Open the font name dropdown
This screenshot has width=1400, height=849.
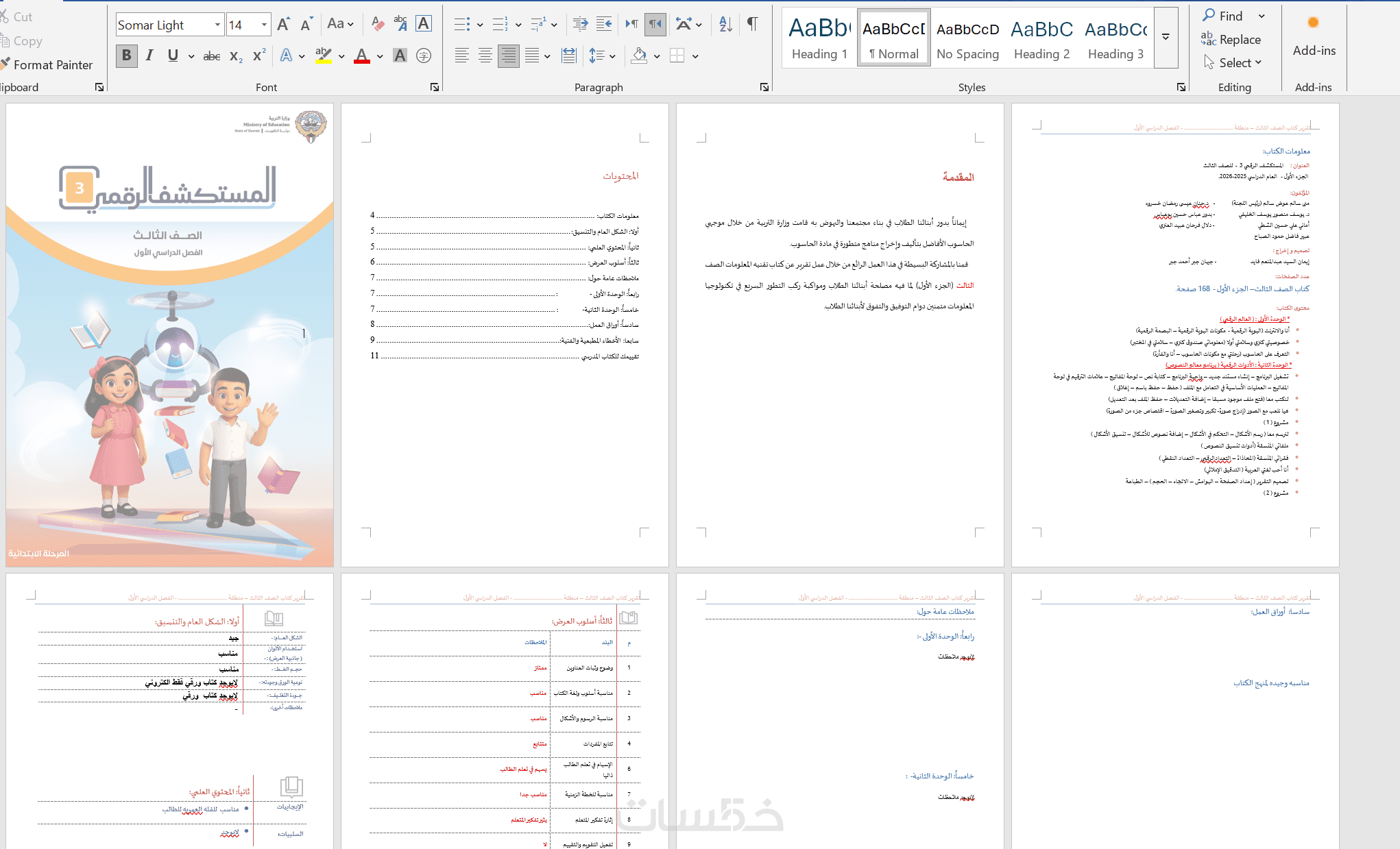217,25
